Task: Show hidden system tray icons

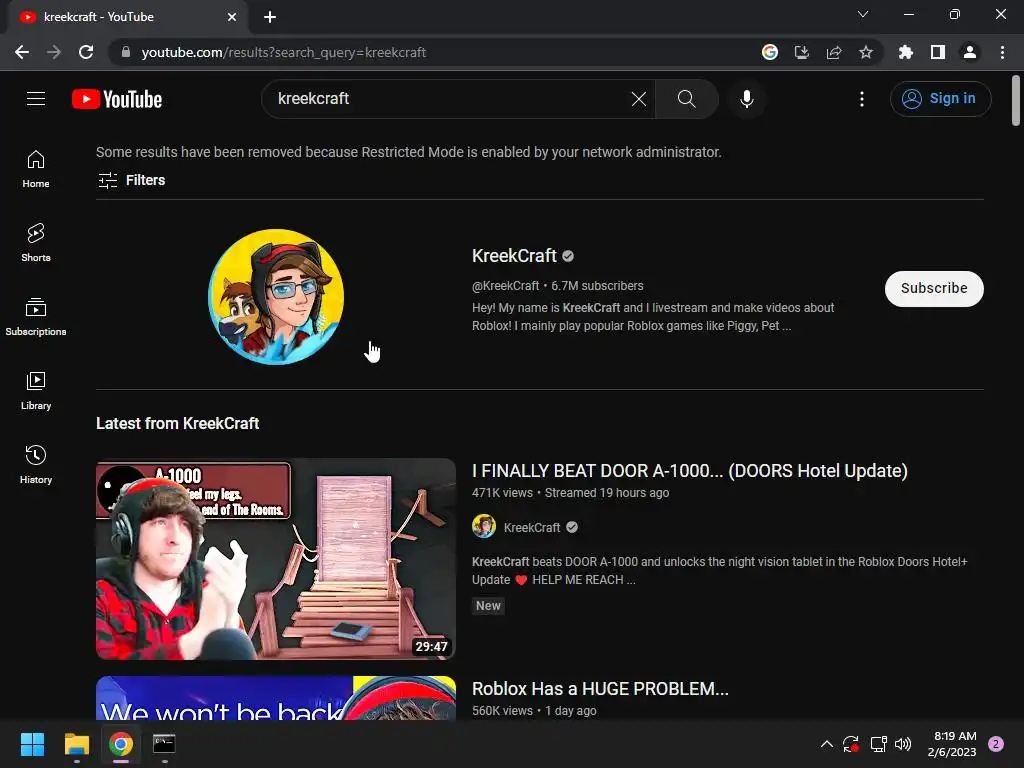Action: coord(826,744)
